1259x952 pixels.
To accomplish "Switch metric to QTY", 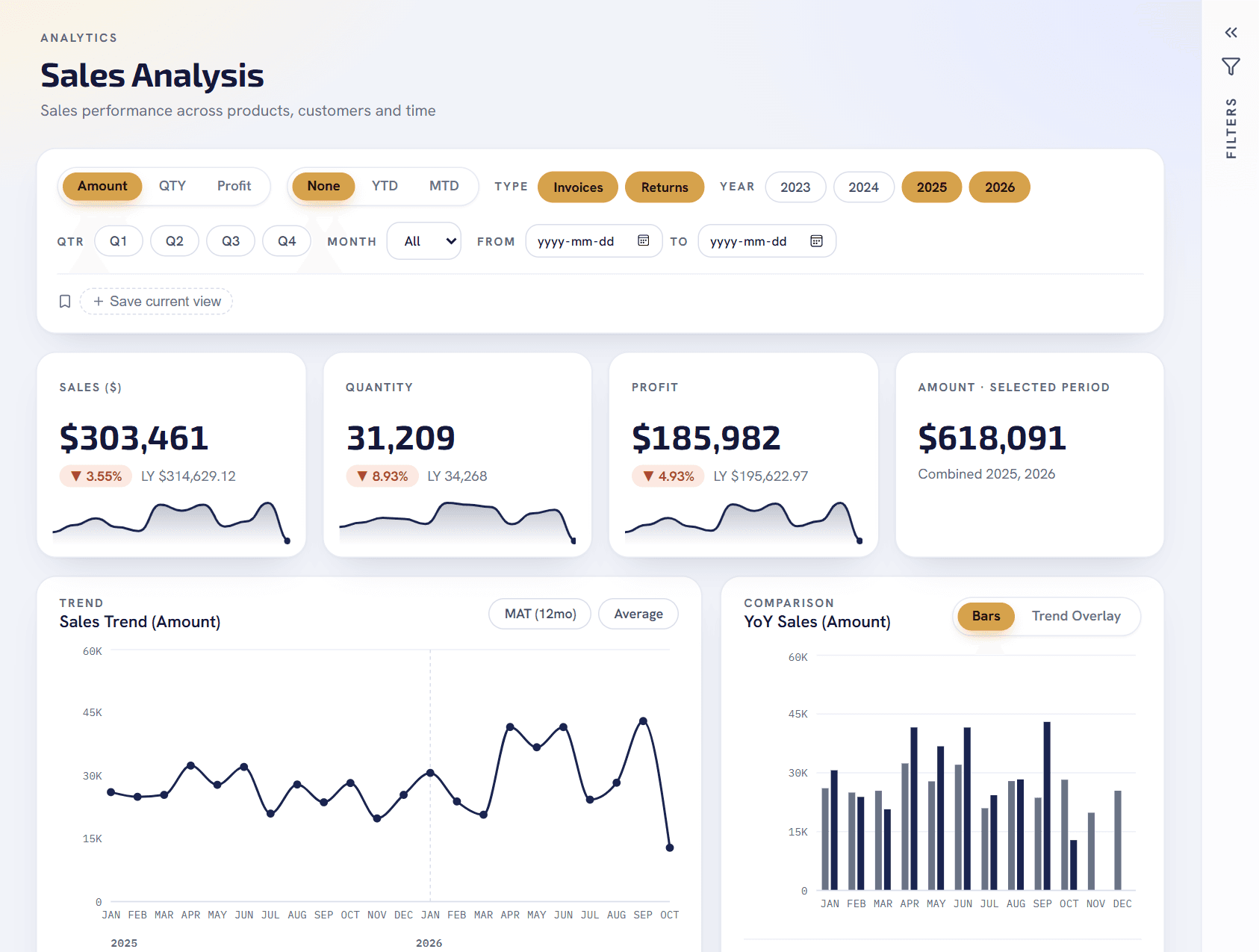I will coord(172,186).
